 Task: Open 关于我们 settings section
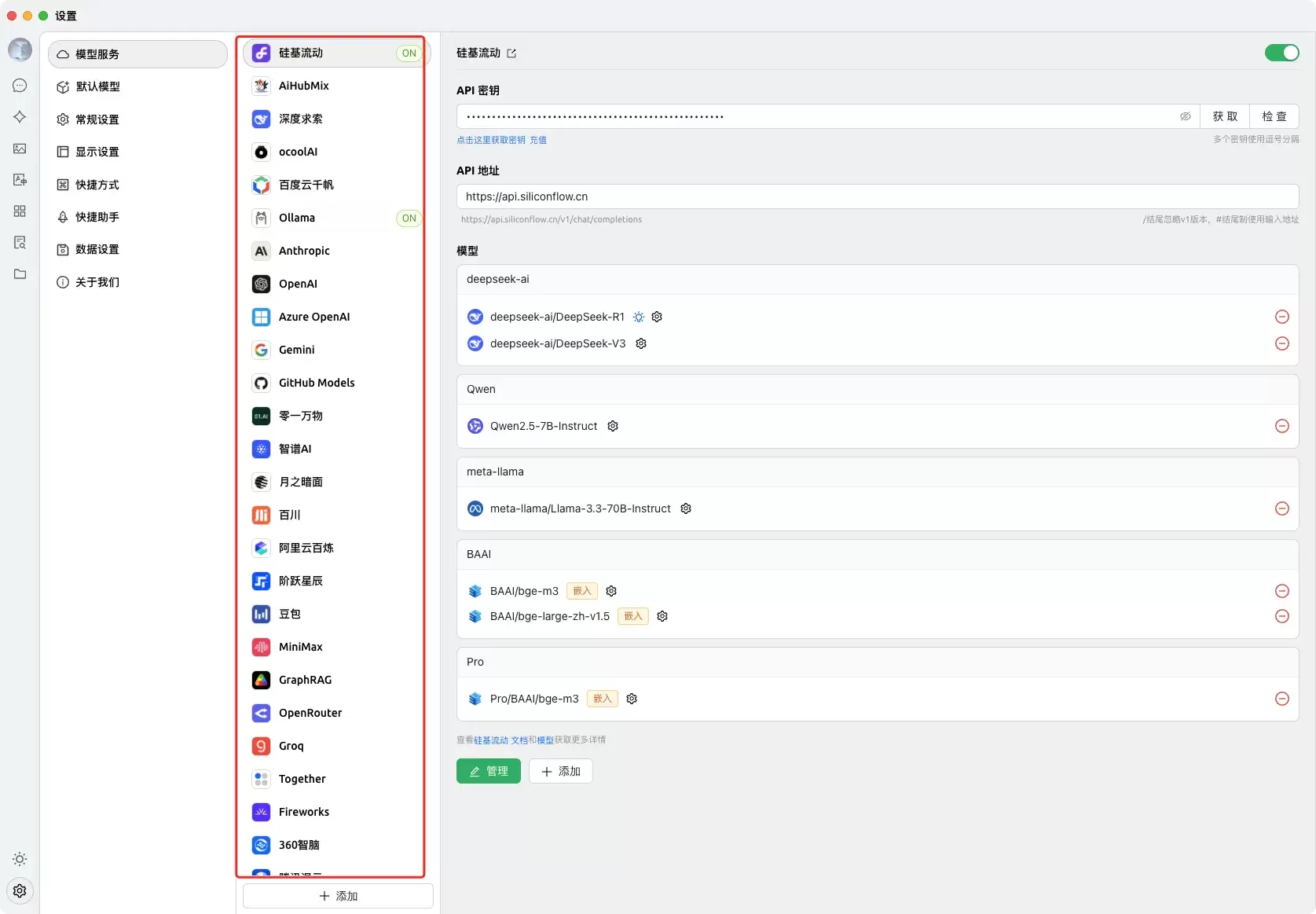point(137,282)
